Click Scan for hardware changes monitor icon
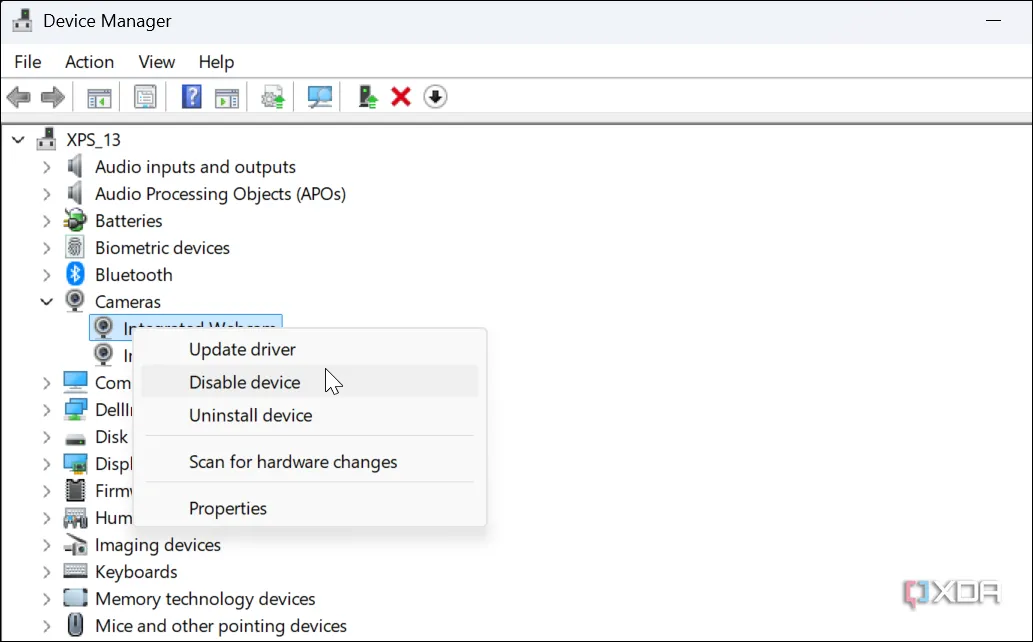 point(320,98)
